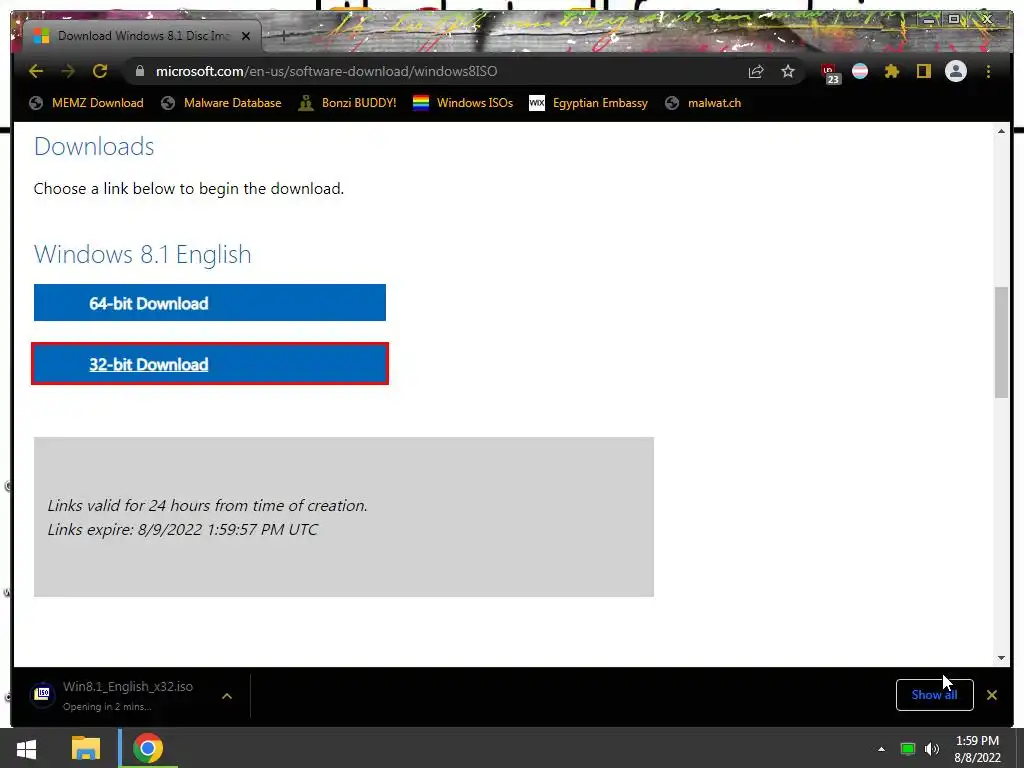The width and height of the screenshot is (1024, 768).
Task: Open File Explorer from taskbar
Action: pos(86,748)
